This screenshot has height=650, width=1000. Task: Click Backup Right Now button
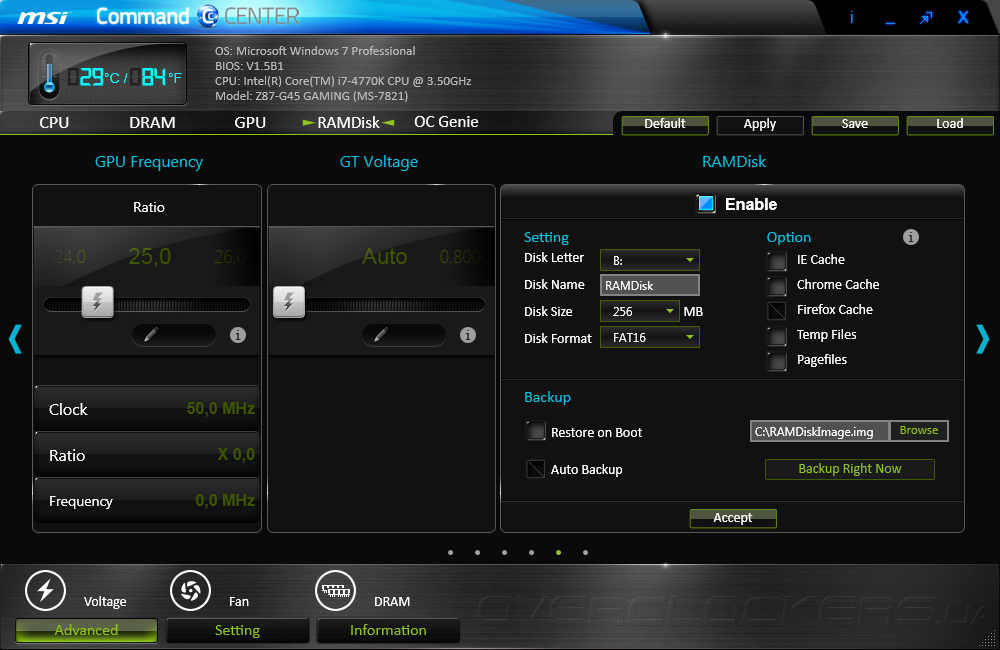pyautogui.click(x=850, y=469)
